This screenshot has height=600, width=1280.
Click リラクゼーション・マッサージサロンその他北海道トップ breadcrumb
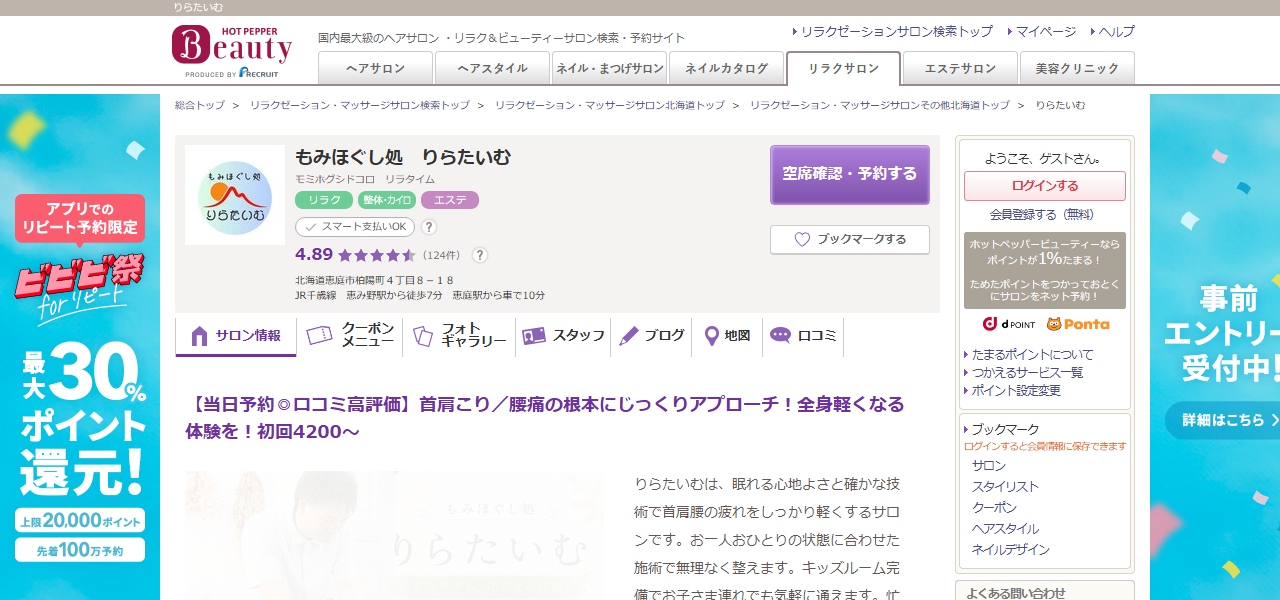[x=880, y=105]
